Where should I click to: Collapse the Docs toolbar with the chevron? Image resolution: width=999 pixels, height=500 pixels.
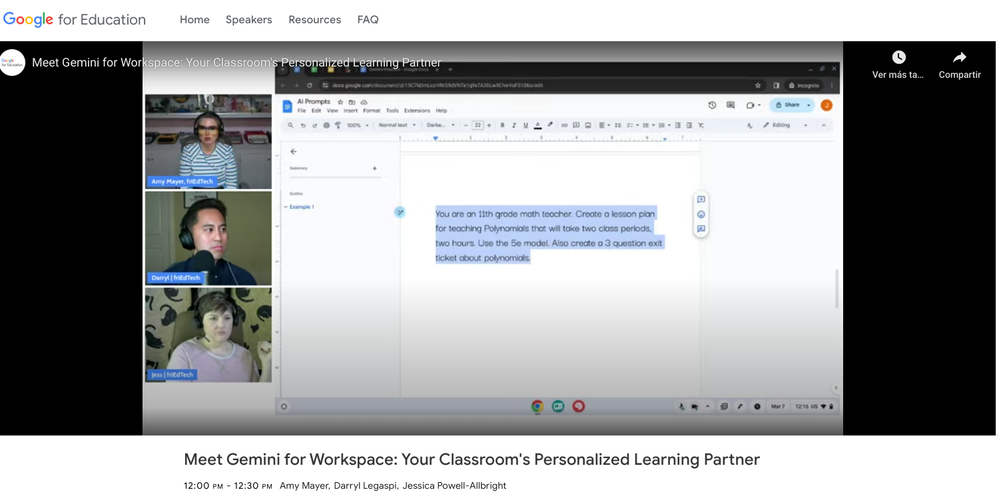[824, 125]
